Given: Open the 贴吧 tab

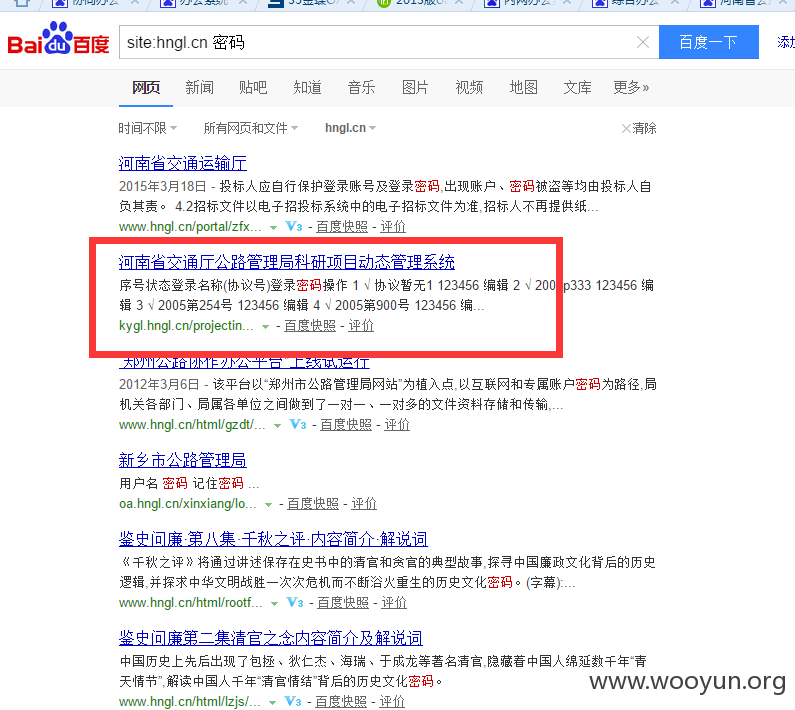Looking at the screenshot, I should pyautogui.click(x=253, y=88).
